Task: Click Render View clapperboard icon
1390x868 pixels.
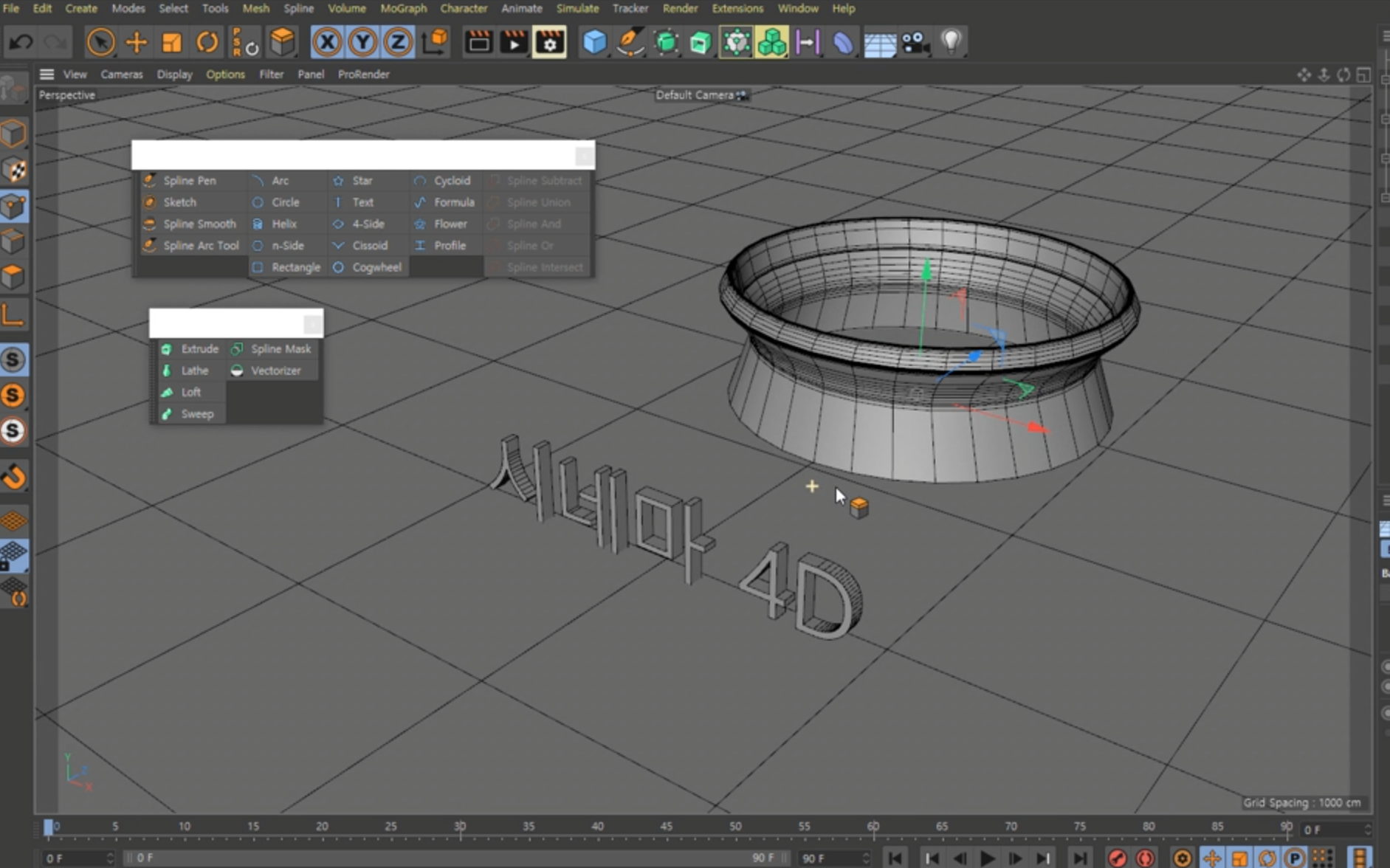Action: (478, 42)
